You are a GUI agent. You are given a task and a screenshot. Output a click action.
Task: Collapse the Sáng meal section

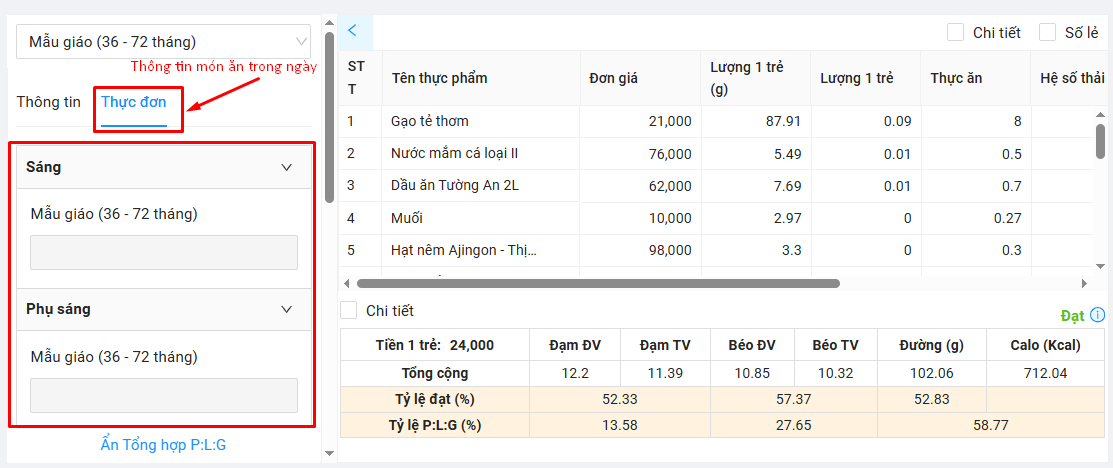[287, 168]
